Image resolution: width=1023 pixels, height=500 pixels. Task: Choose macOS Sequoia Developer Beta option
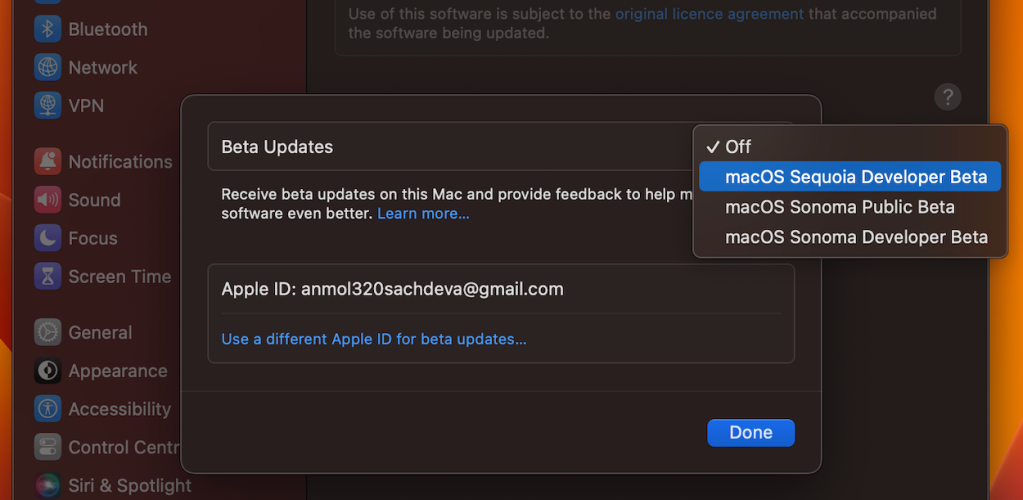pos(849,177)
